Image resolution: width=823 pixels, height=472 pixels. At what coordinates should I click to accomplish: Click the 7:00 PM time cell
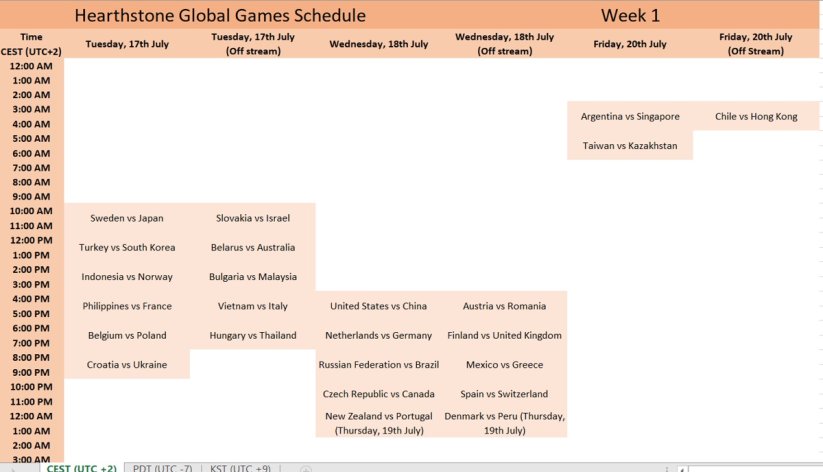pos(31,343)
